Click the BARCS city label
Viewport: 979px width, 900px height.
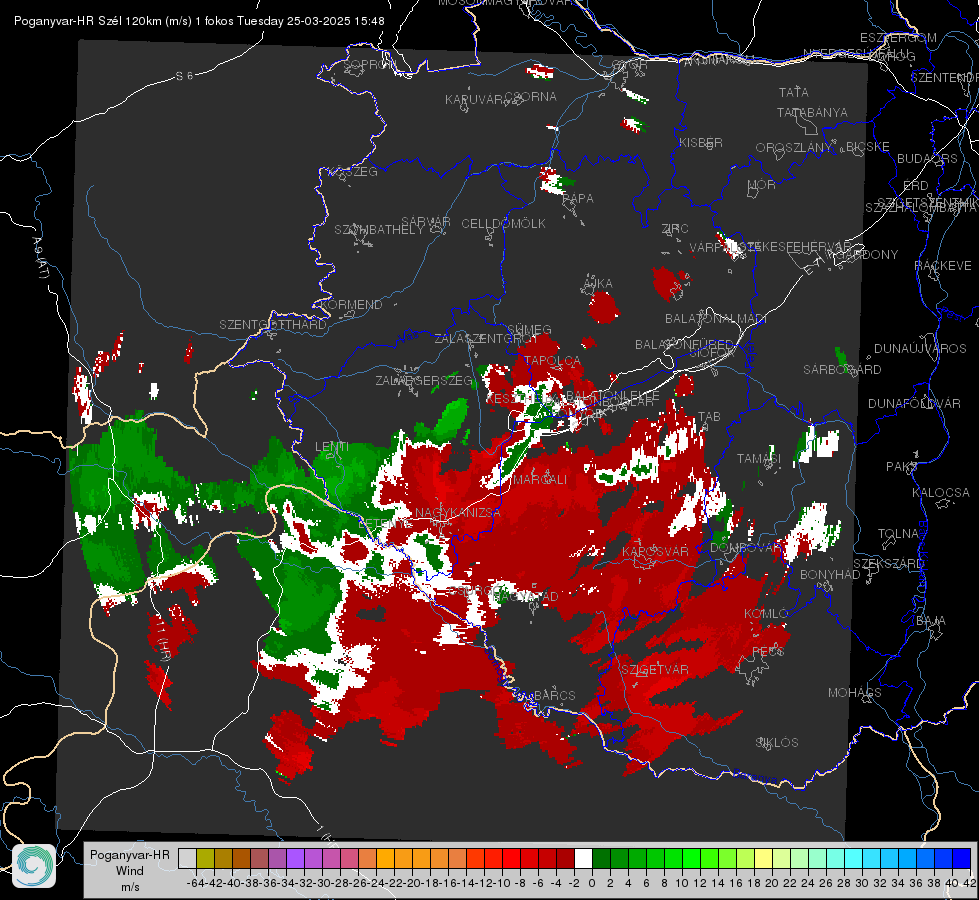(555, 695)
